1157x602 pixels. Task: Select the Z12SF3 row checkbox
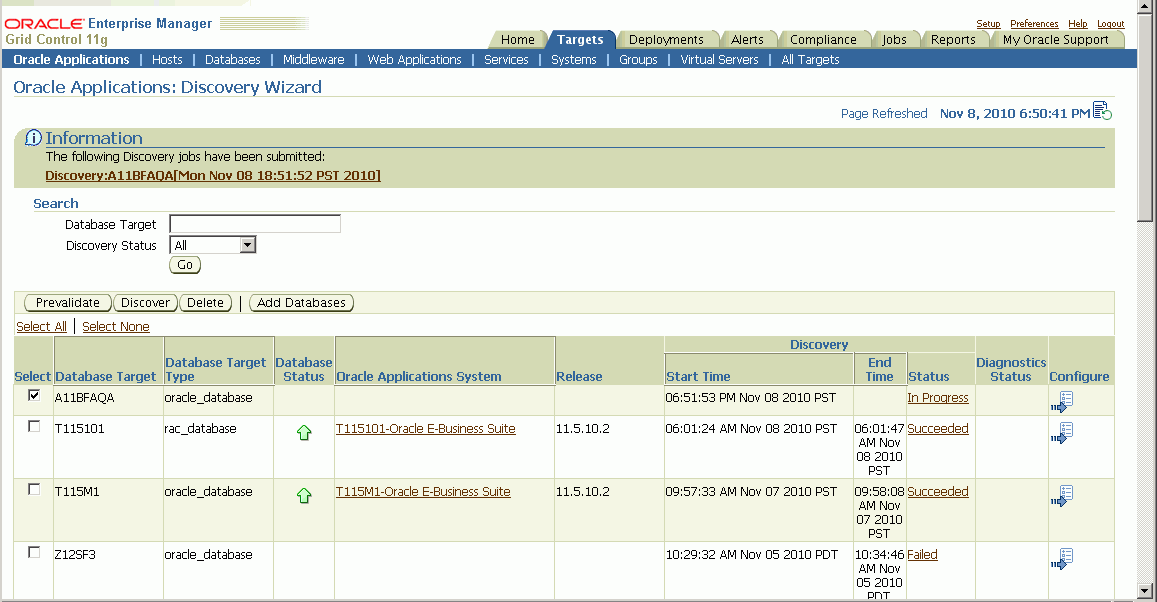(x=34, y=552)
